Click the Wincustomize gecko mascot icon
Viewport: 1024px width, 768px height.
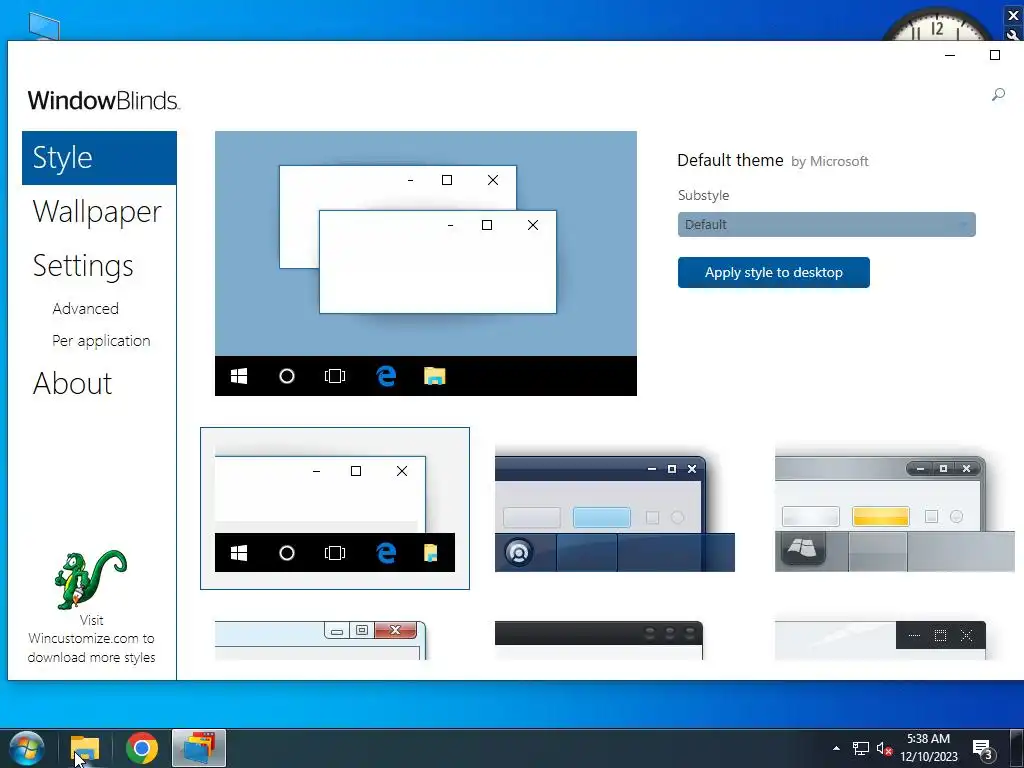coord(91,579)
